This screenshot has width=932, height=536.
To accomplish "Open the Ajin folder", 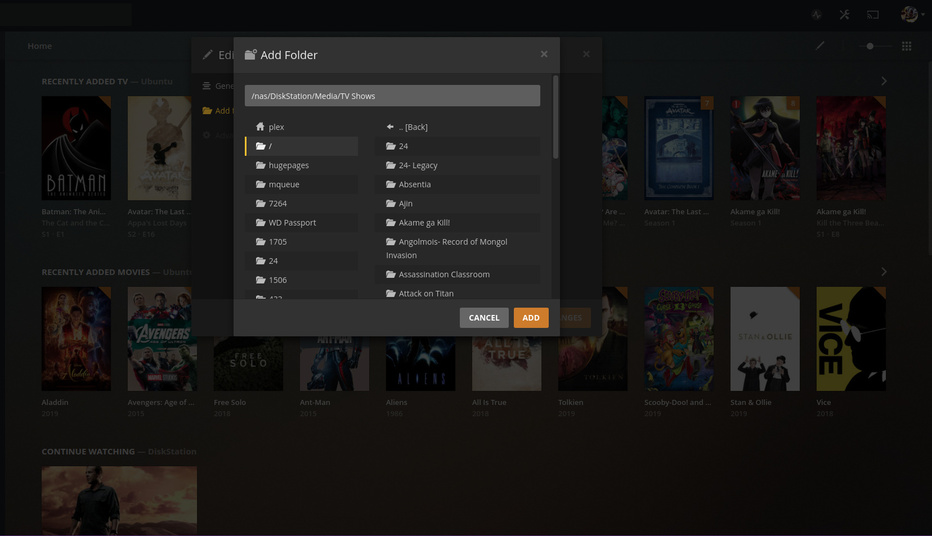I will pyautogui.click(x=458, y=203).
